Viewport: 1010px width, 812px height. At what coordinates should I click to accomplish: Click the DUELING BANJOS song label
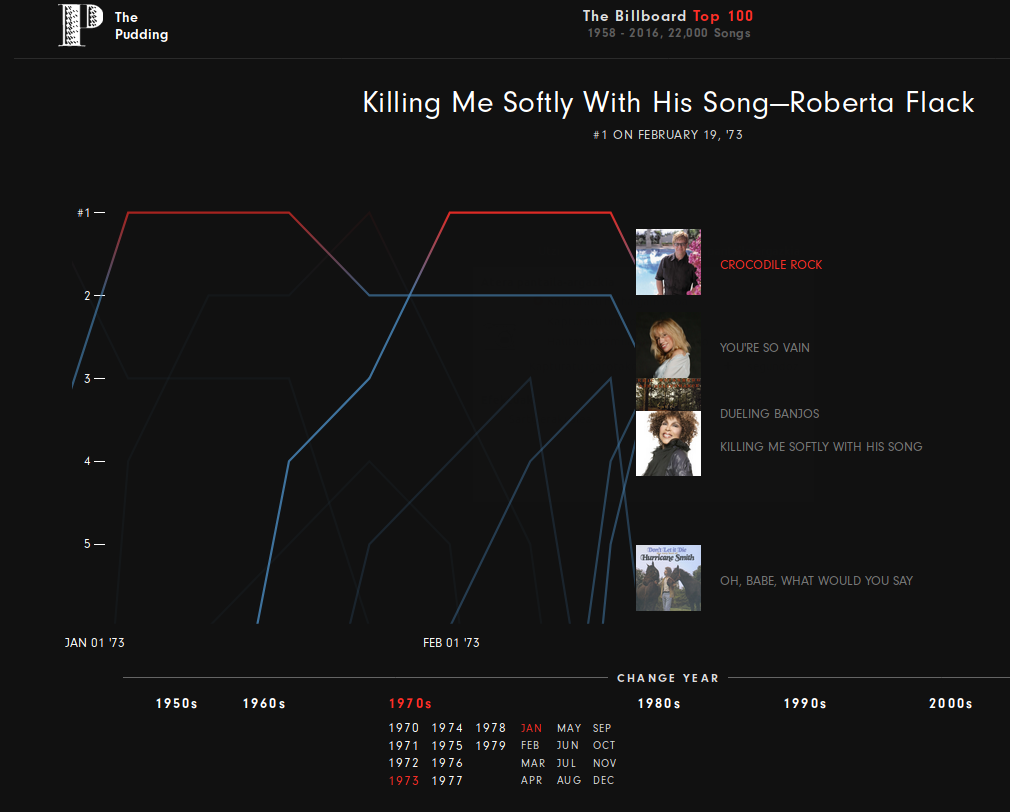pyautogui.click(x=770, y=413)
